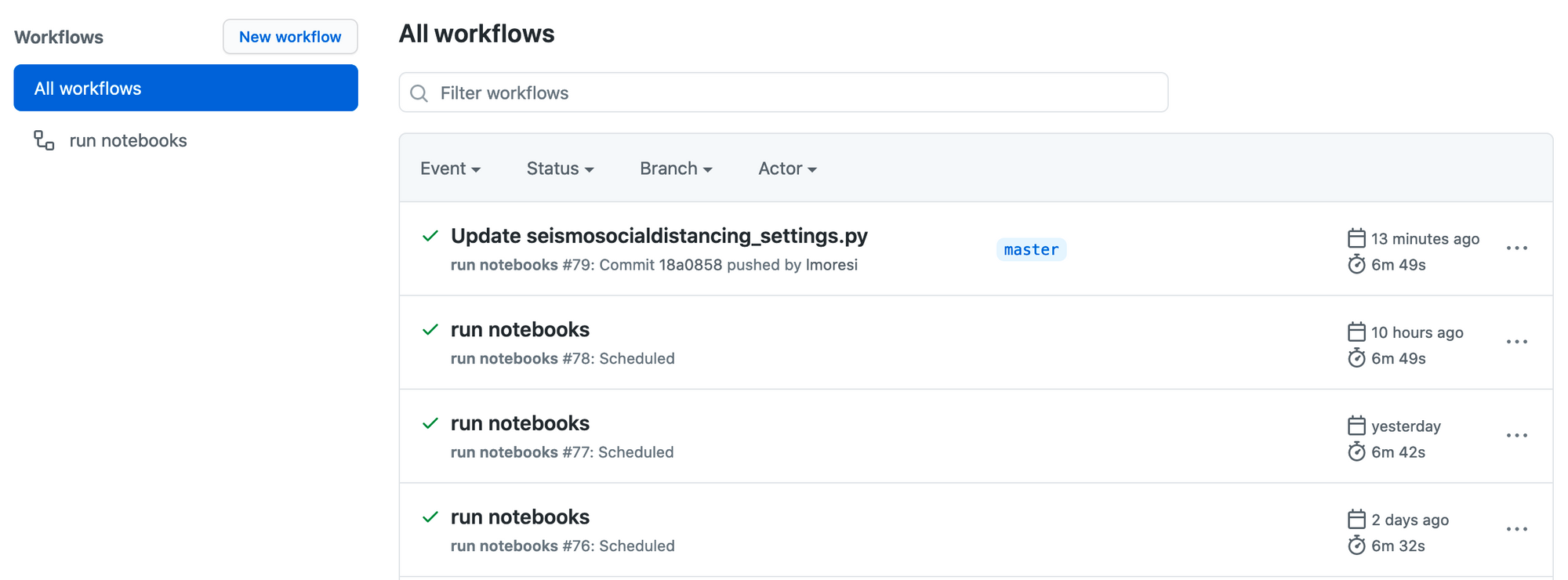Open three-dots menu for run #79
This screenshot has width=1568, height=580.
click(1516, 248)
